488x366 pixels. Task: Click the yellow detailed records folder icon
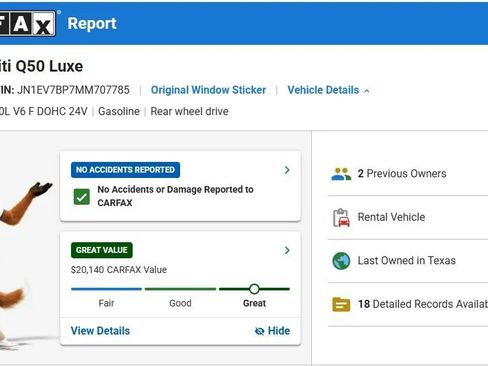(x=341, y=304)
